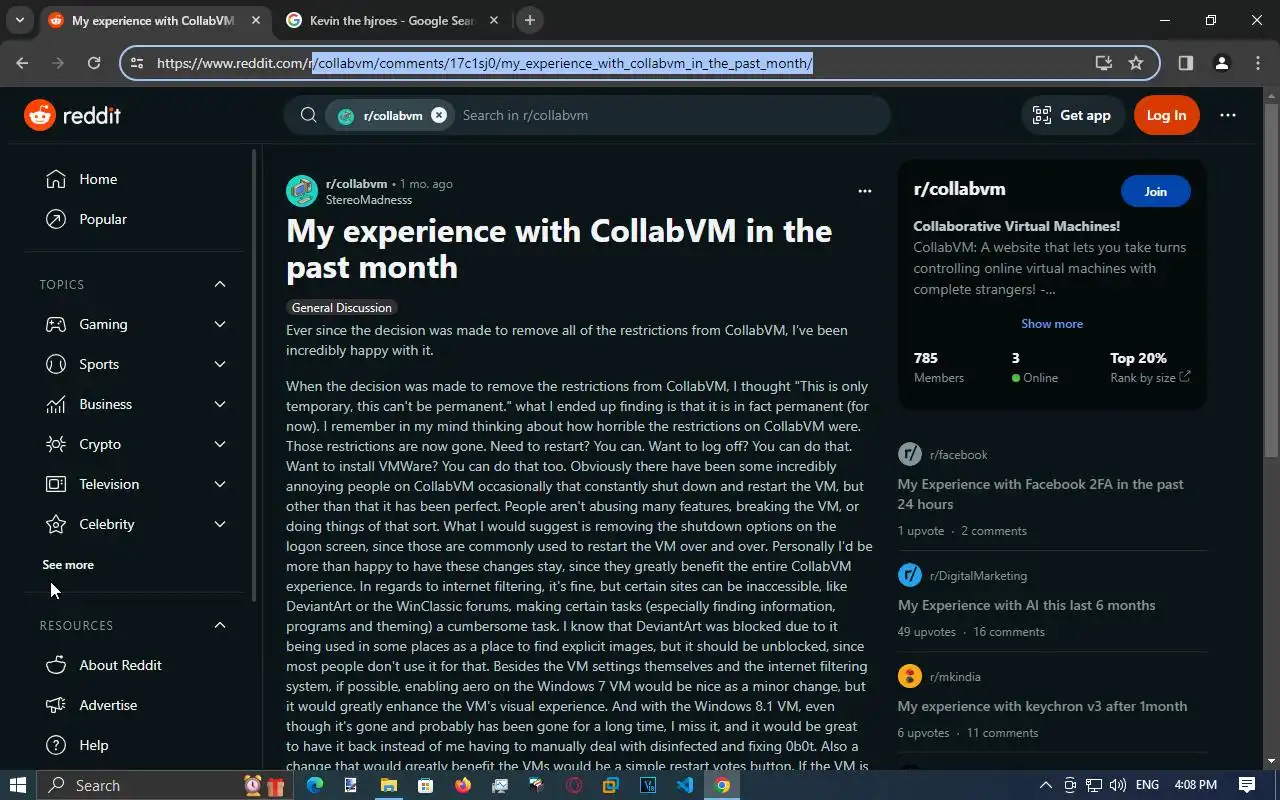Join the r/collabvm community
Viewport: 1280px width, 800px height.
tap(1155, 191)
